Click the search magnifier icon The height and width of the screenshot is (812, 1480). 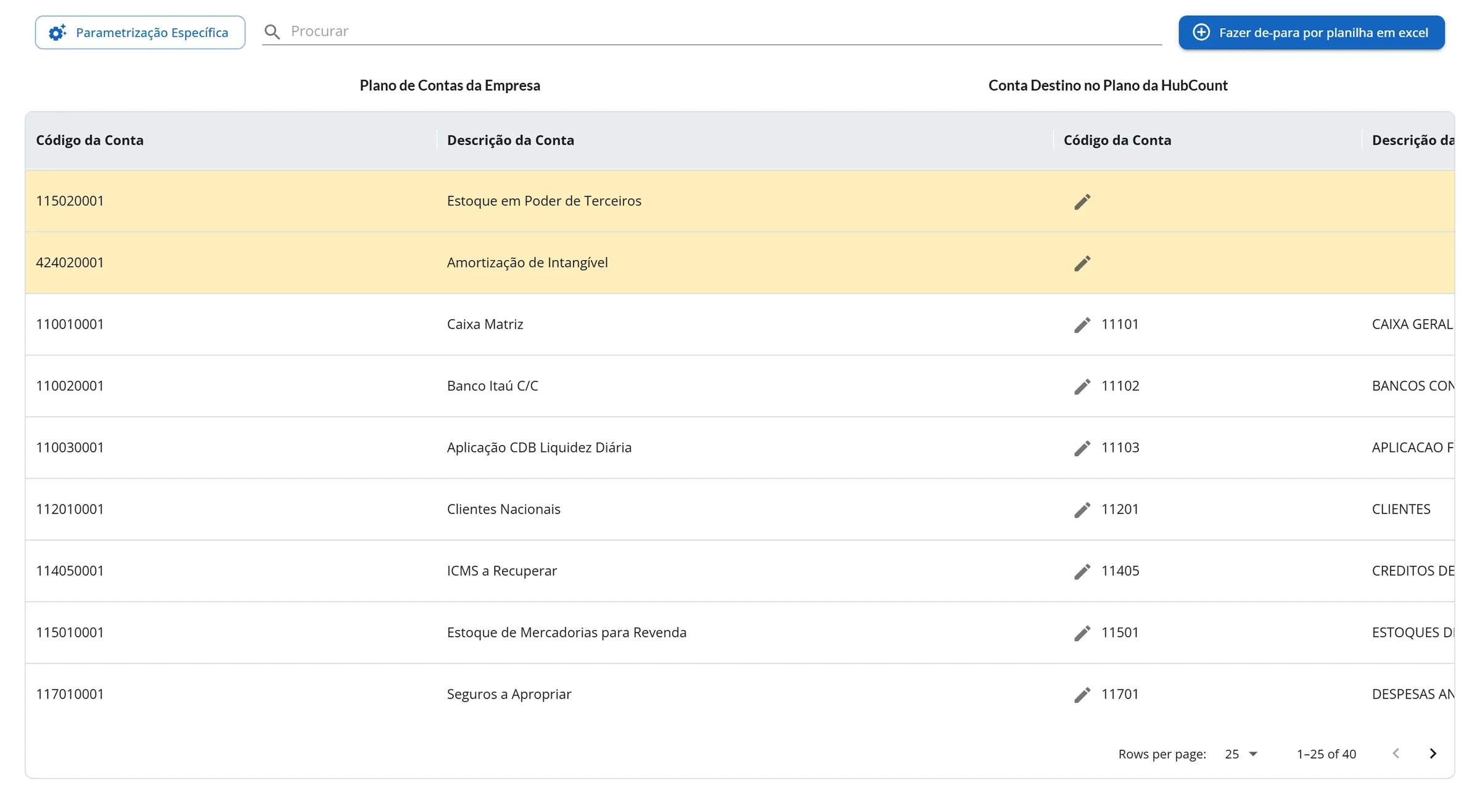point(272,32)
